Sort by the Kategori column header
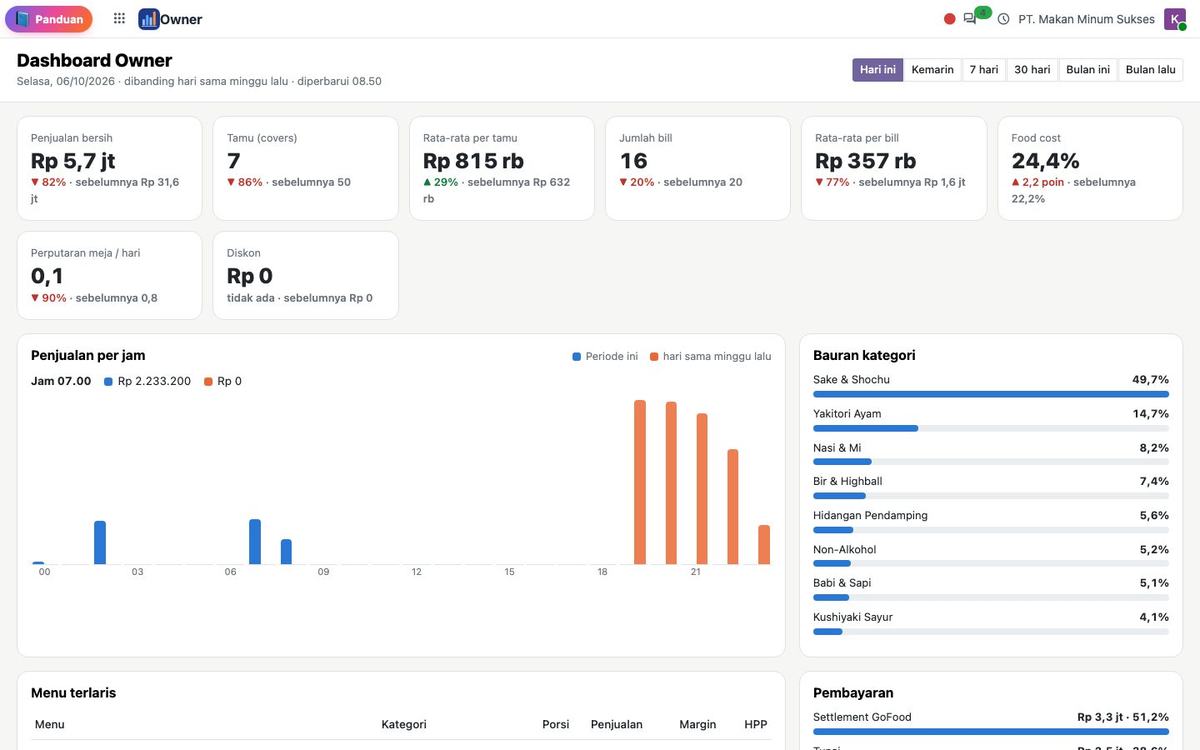This screenshot has width=1200, height=750. pyautogui.click(x=404, y=724)
